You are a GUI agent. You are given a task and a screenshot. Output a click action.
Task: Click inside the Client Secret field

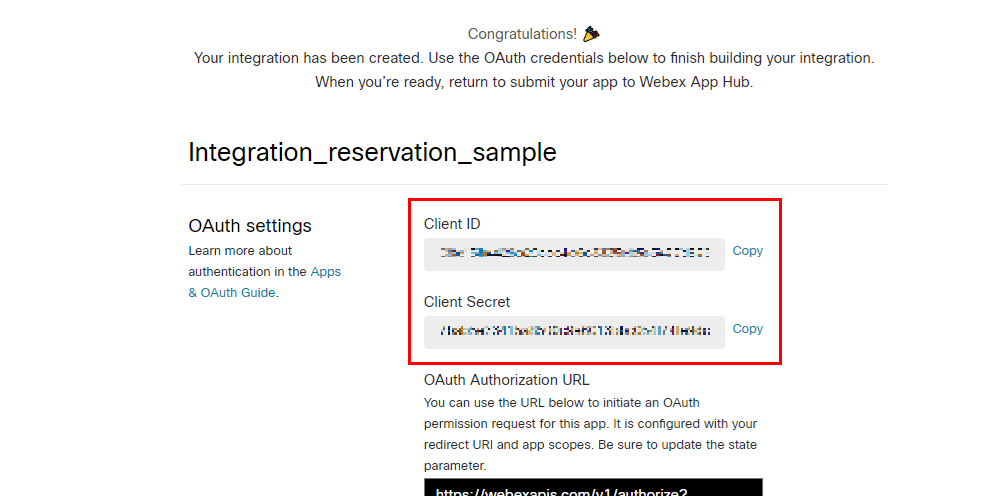click(x=574, y=331)
